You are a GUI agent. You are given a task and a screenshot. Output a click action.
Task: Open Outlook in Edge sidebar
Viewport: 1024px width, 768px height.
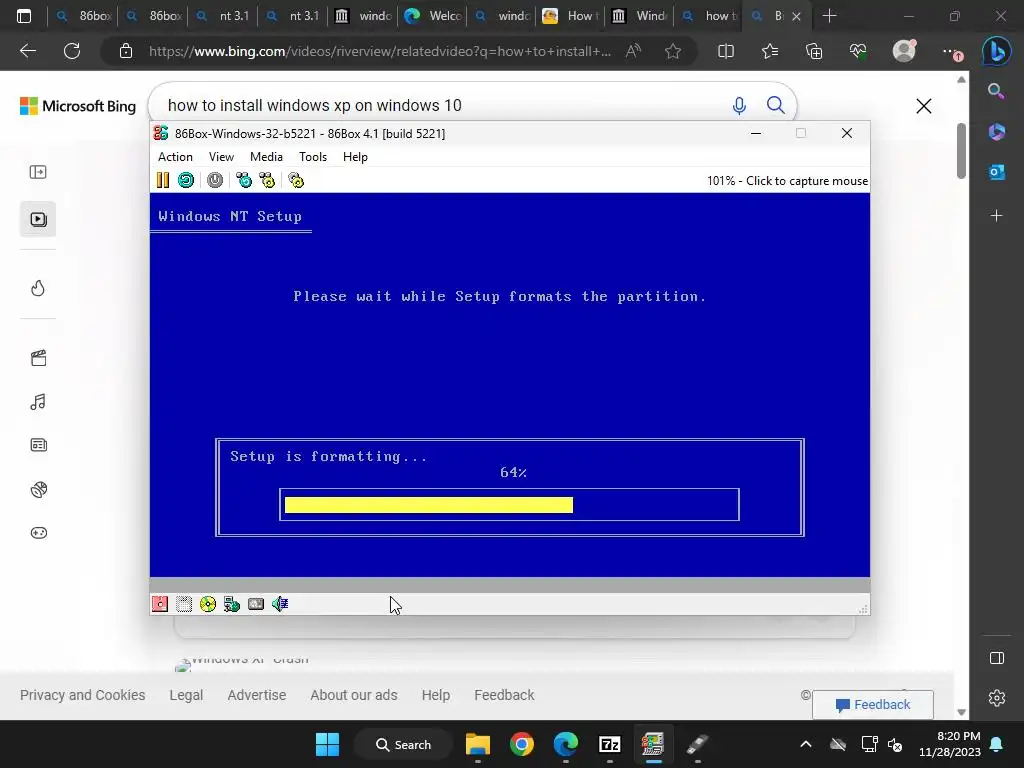(997, 172)
